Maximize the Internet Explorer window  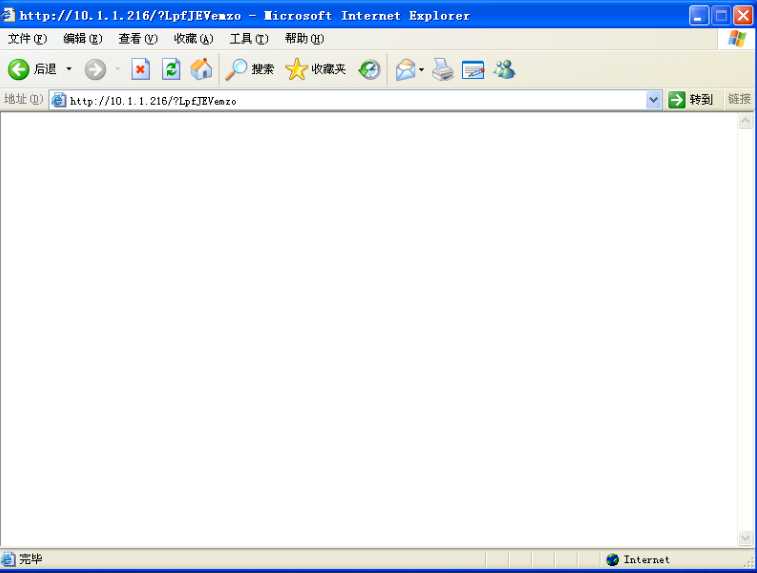click(721, 15)
